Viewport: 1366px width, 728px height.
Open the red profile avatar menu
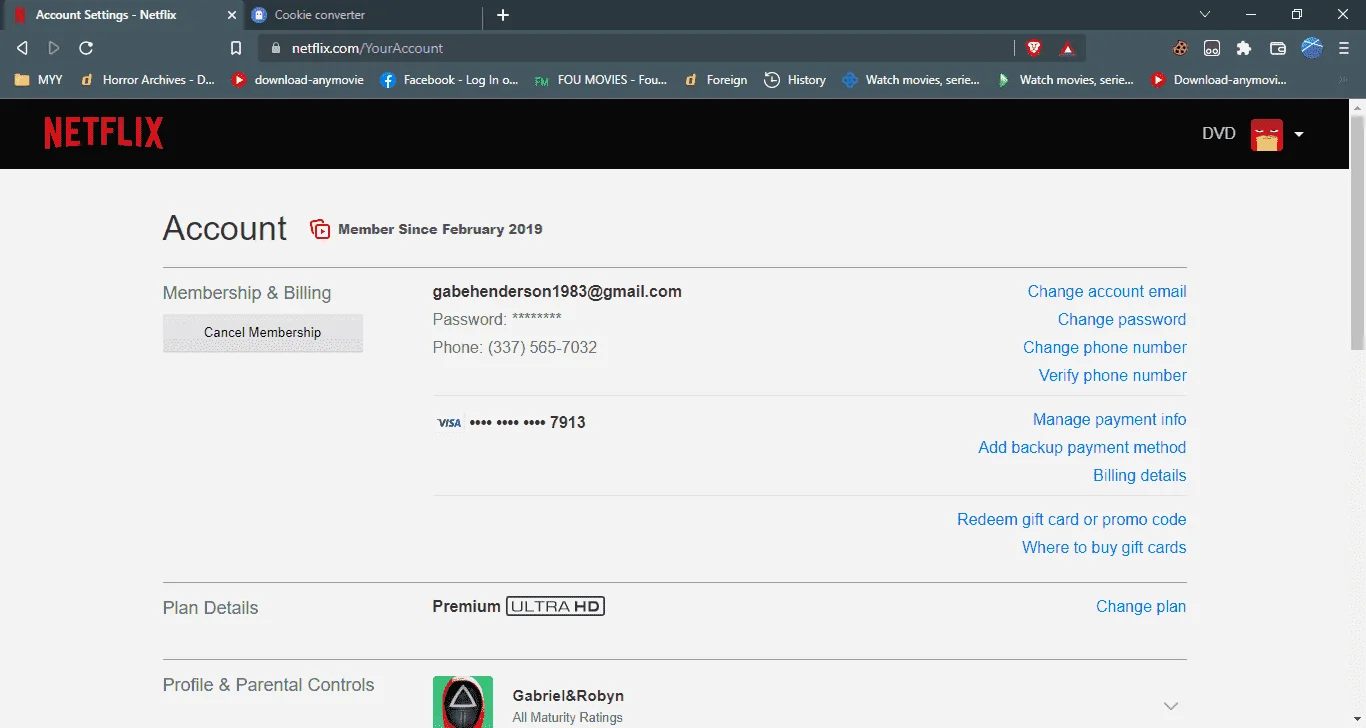pos(1266,134)
